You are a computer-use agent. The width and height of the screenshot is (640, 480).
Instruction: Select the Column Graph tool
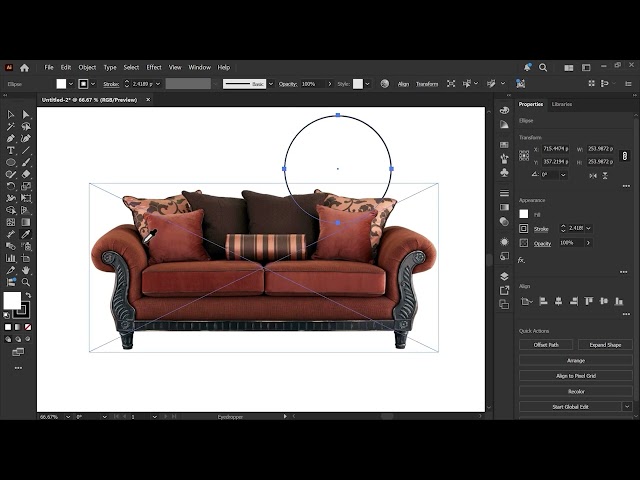tap(11, 258)
